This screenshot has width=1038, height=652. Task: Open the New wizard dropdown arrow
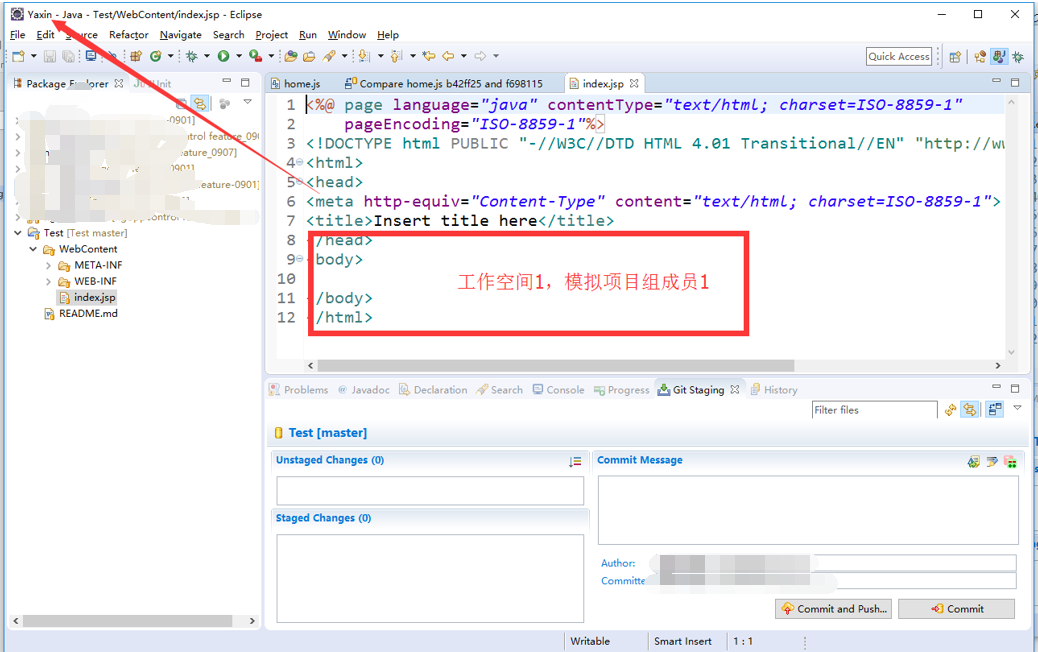(x=34, y=56)
